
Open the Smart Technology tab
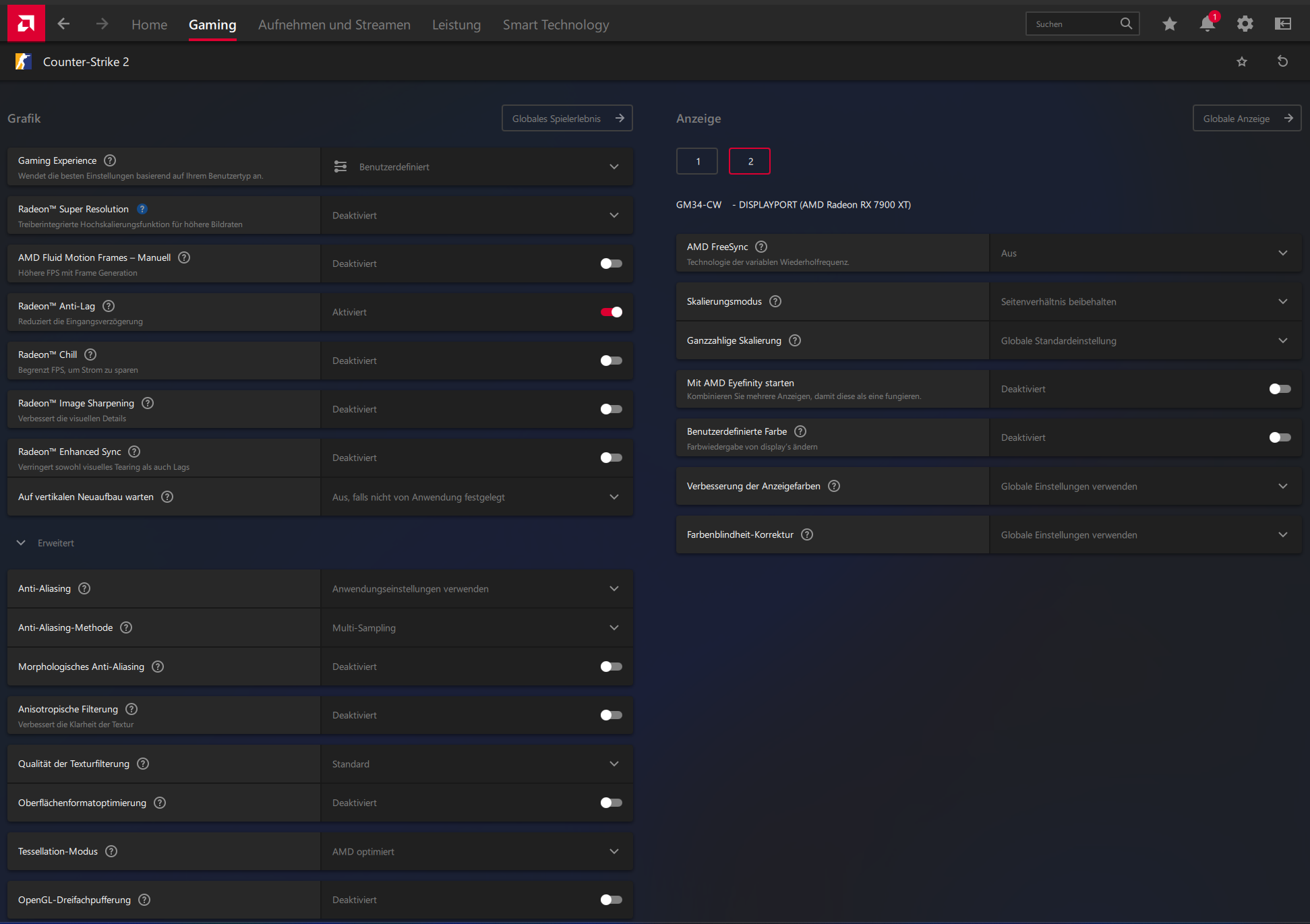[556, 25]
